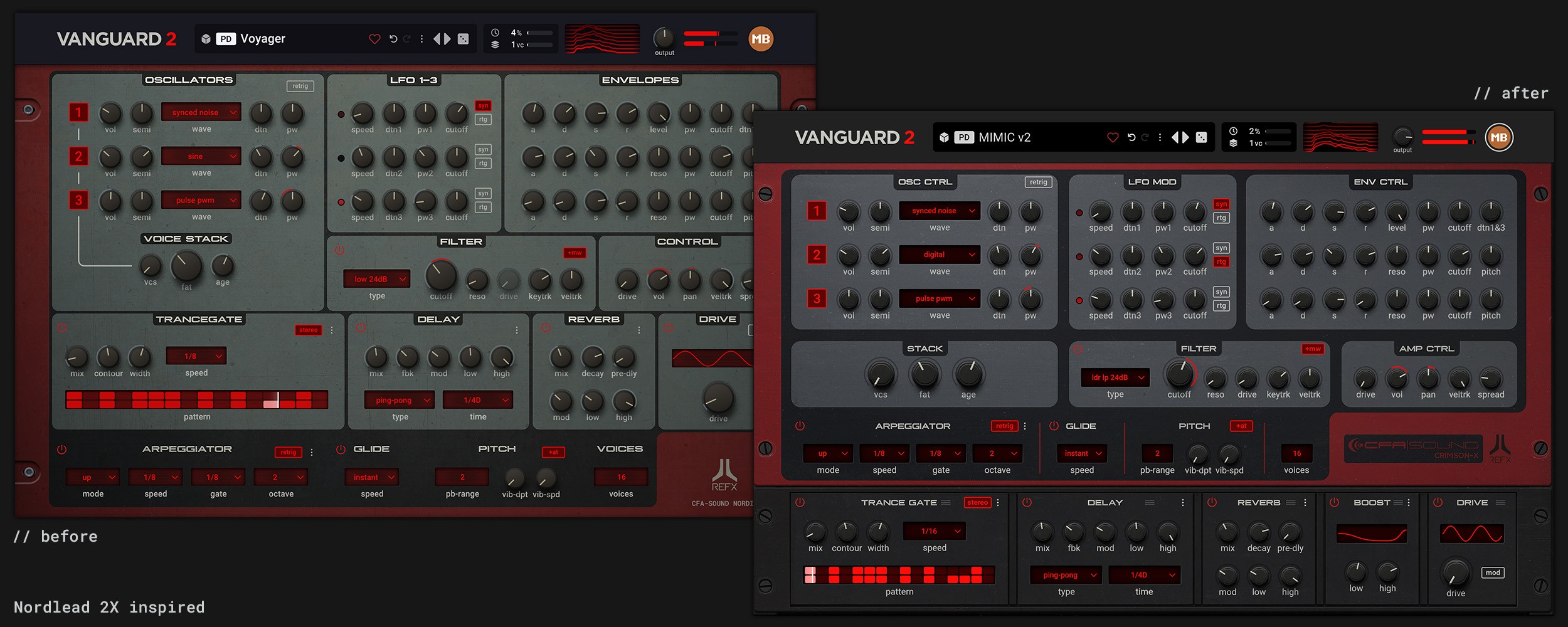1568x627 pixels.
Task: Go to previous preset in the Voyager window
Action: coord(437,39)
